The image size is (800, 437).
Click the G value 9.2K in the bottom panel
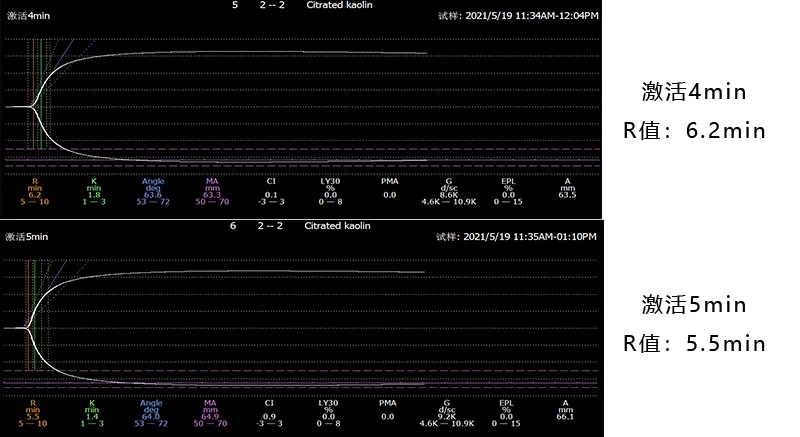[x=446, y=416]
